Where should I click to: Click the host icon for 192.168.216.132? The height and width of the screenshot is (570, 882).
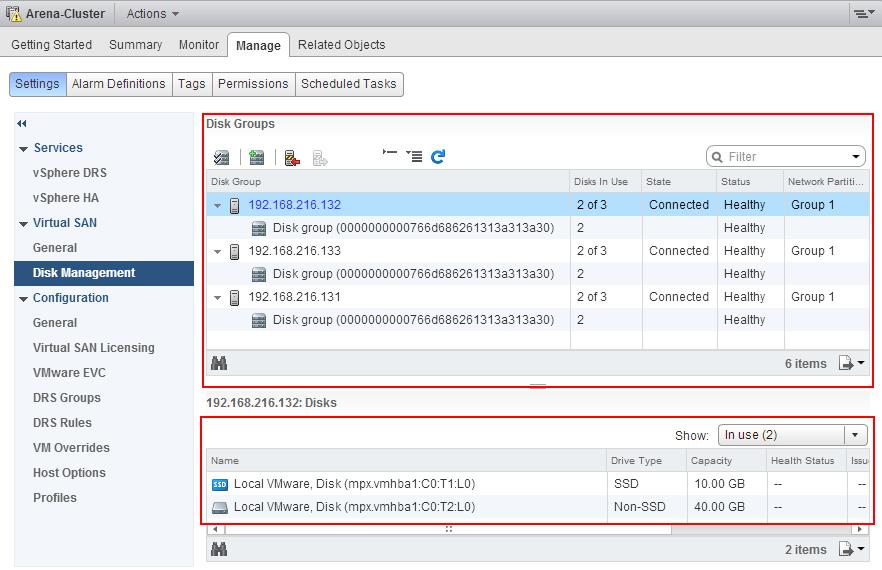(235, 205)
